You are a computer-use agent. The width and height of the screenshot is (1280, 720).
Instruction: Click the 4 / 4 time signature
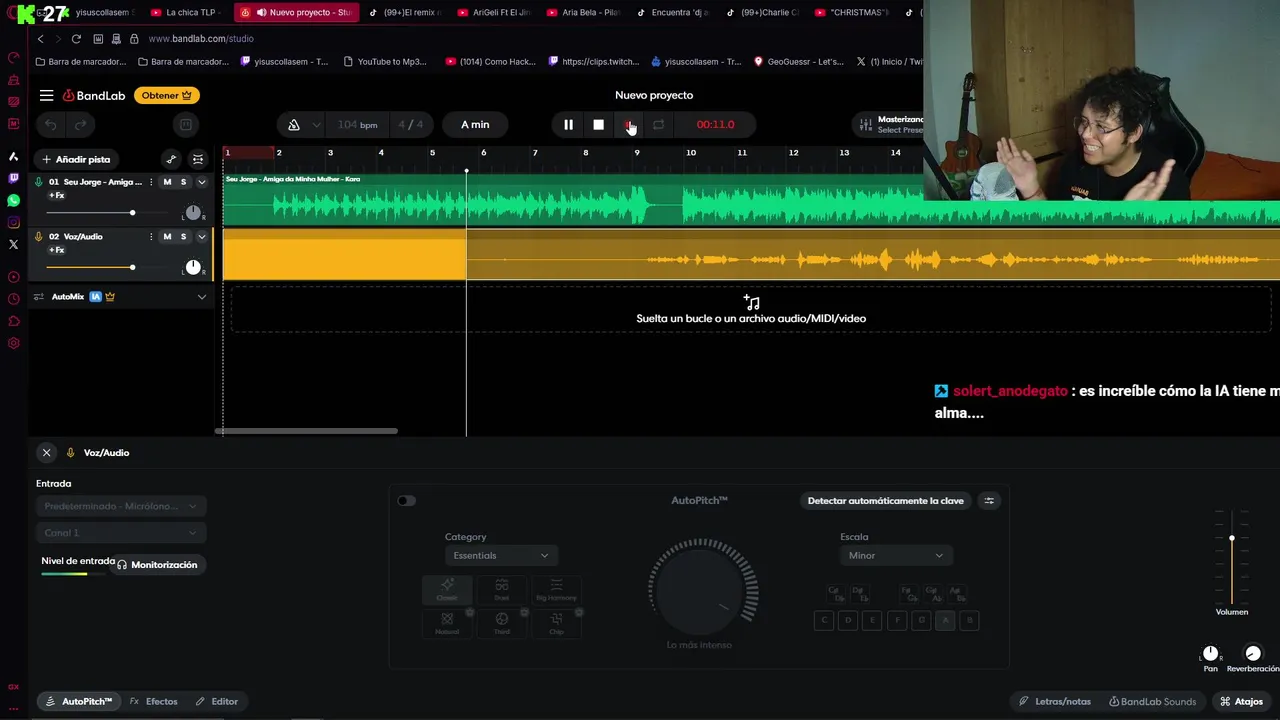click(x=410, y=125)
